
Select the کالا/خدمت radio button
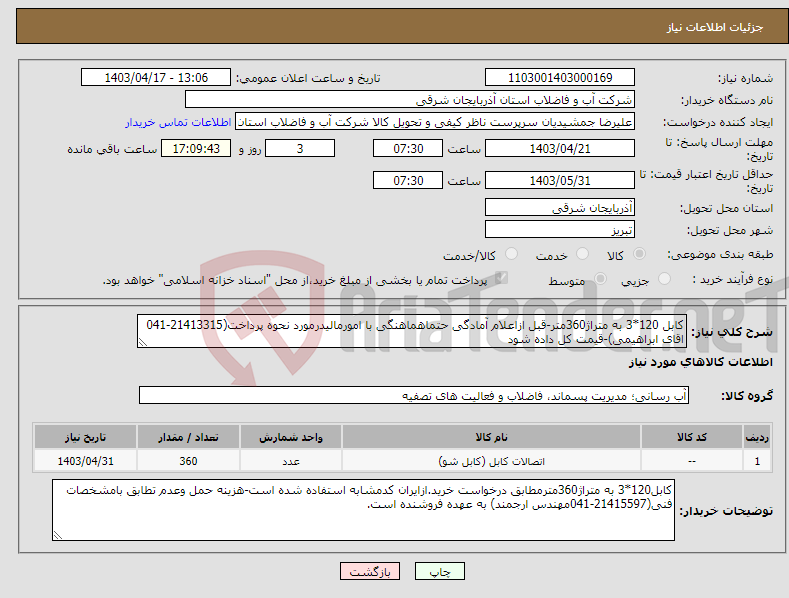[511, 254]
